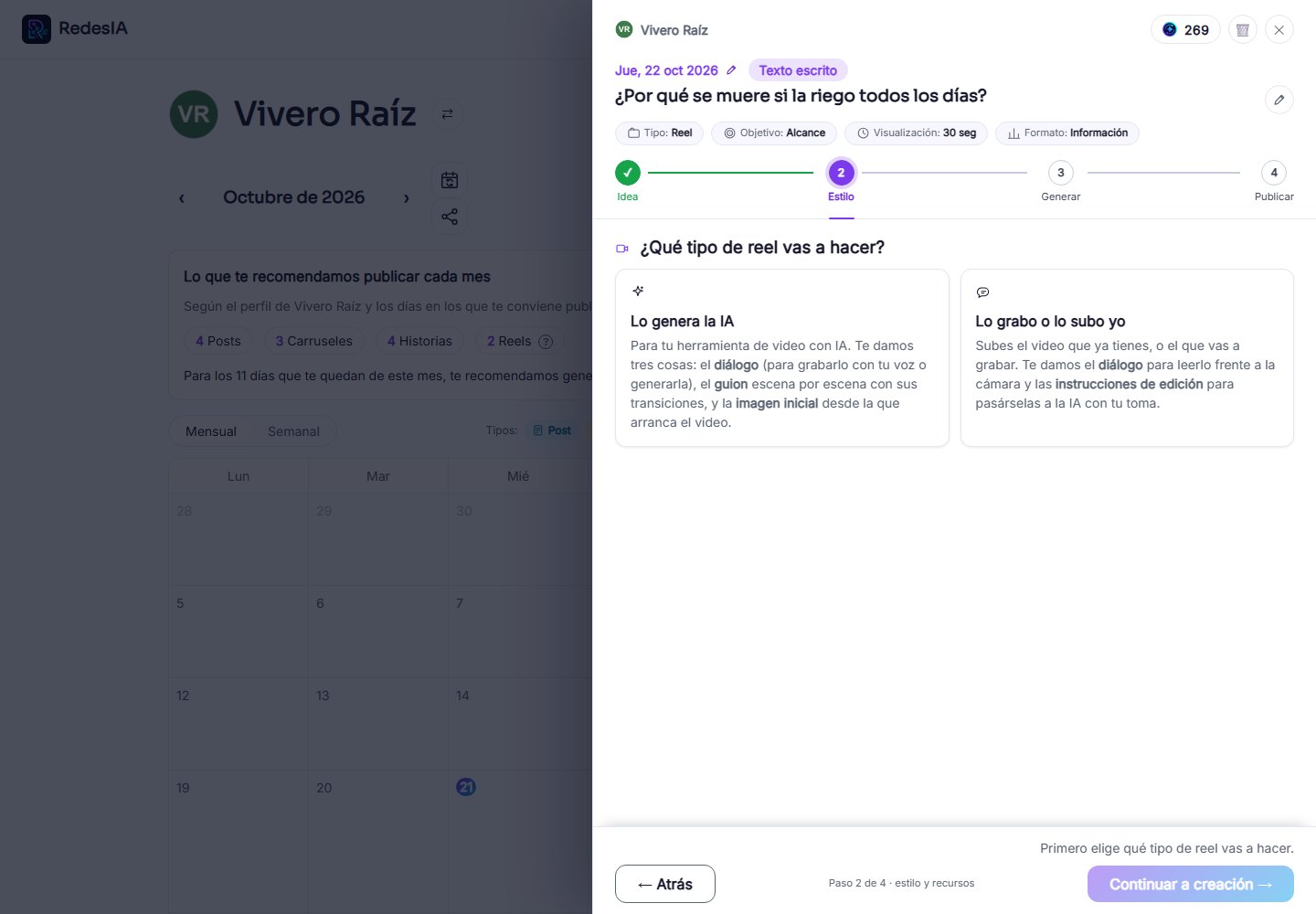Click the switch account arrows icon
Screen dimensions: 1316x914
pyautogui.click(x=447, y=114)
